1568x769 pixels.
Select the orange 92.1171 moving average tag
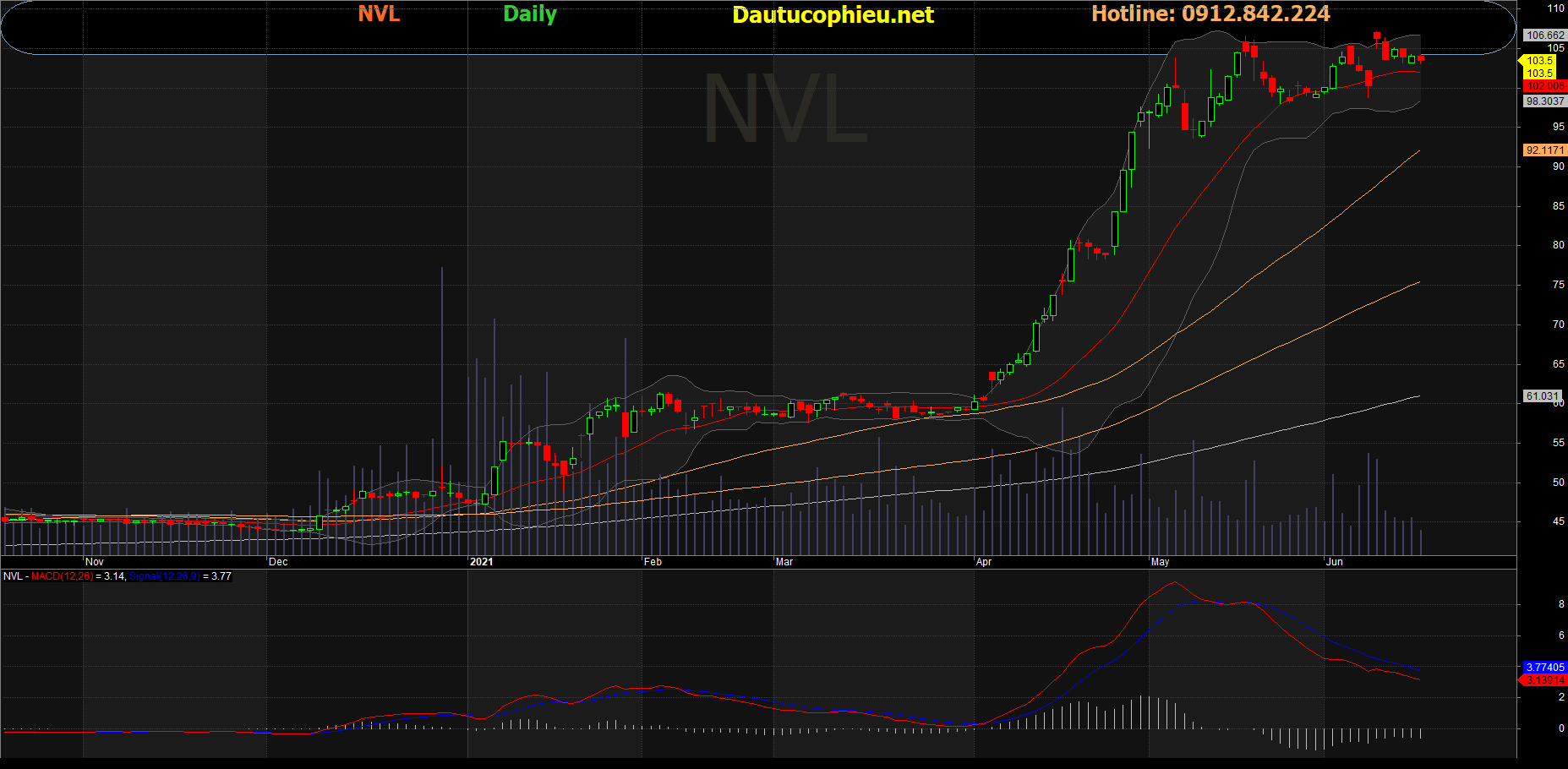[x=1544, y=150]
